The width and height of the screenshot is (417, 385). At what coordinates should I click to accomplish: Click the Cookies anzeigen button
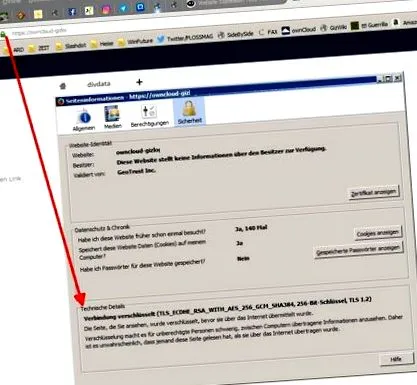[x=378, y=233]
